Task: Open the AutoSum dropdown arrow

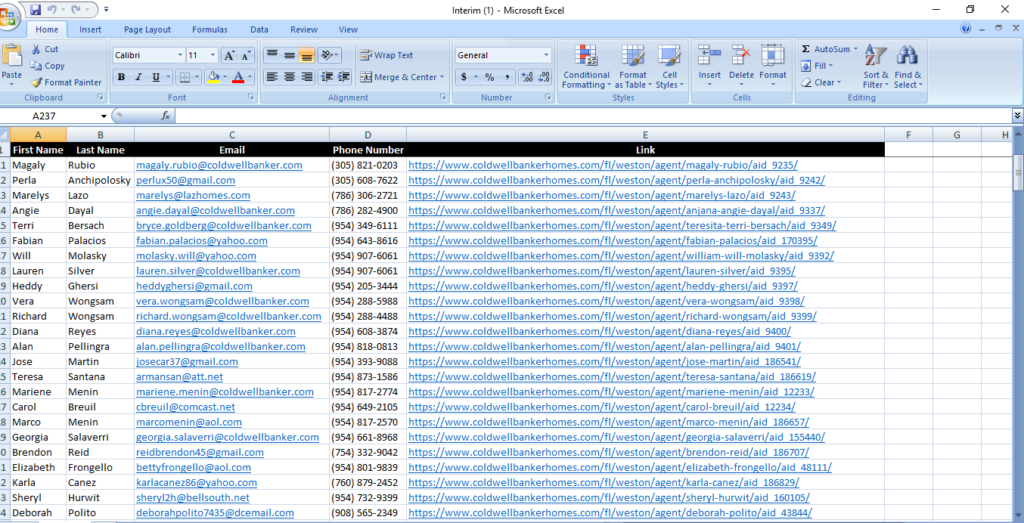Action: pos(856,49)
